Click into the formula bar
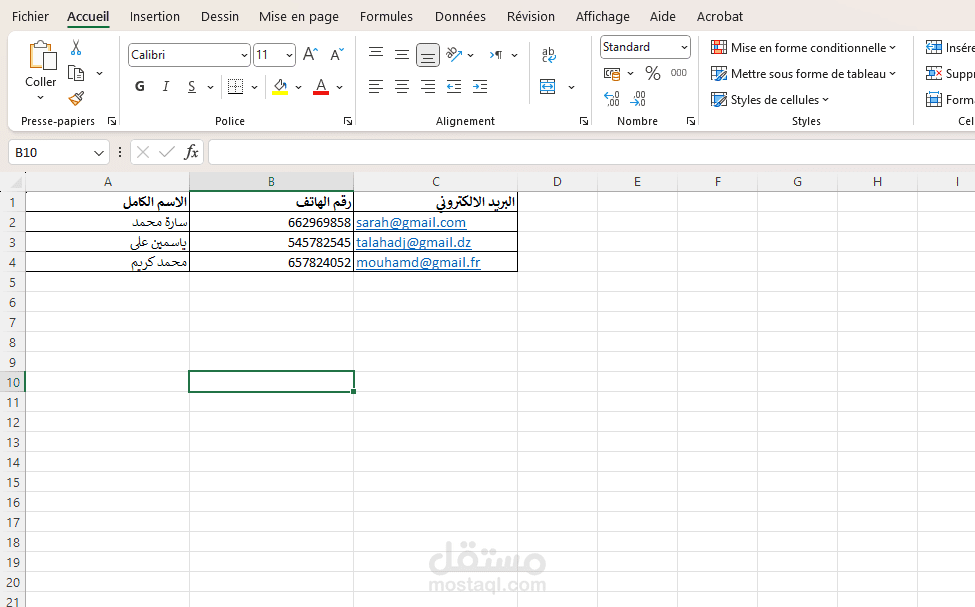 591,152
